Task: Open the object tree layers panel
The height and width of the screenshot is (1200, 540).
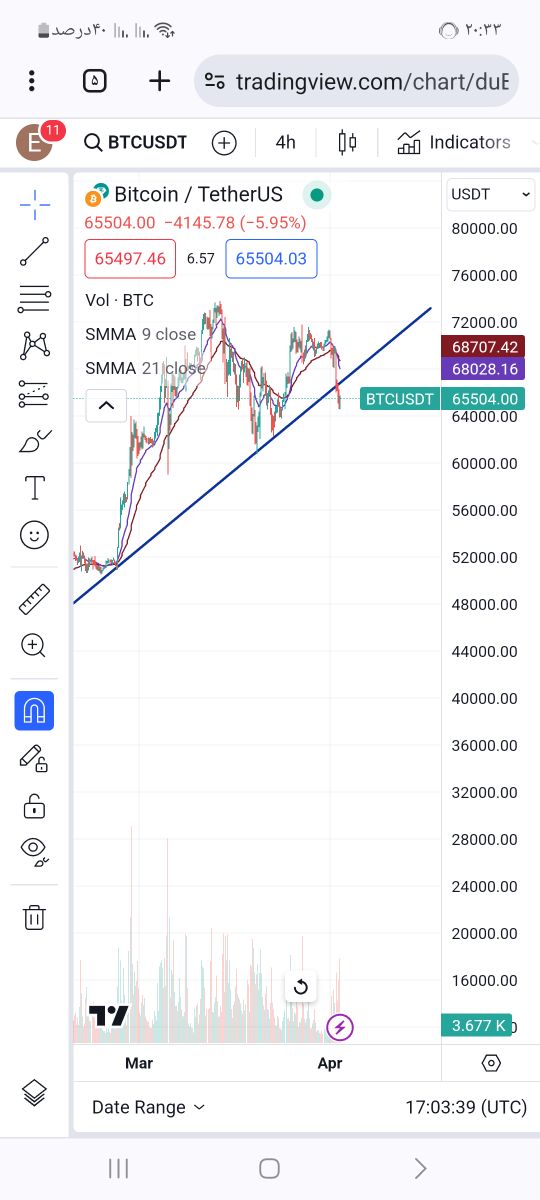Action: [x=34, y=1093]
